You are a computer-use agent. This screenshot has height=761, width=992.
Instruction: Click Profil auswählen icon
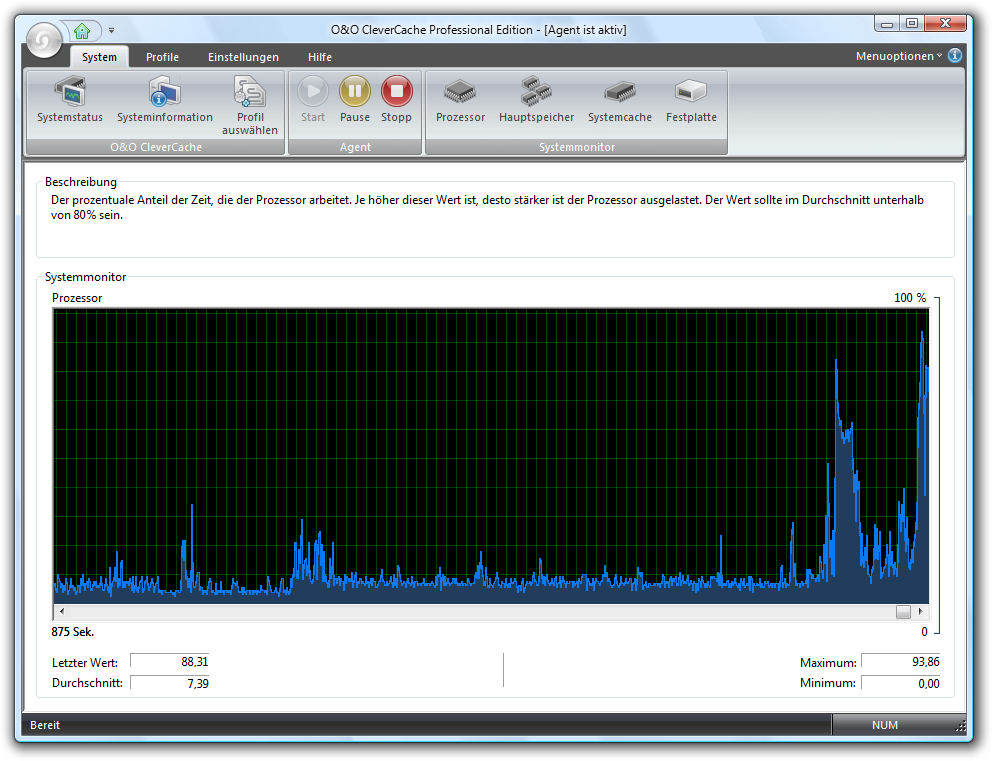(250, 106)
